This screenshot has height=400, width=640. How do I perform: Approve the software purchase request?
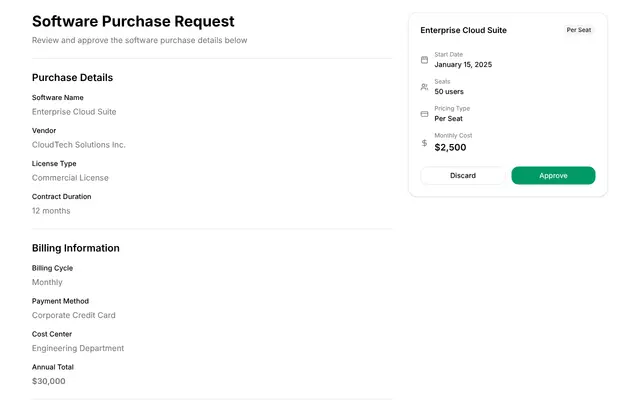coord(553,176)
